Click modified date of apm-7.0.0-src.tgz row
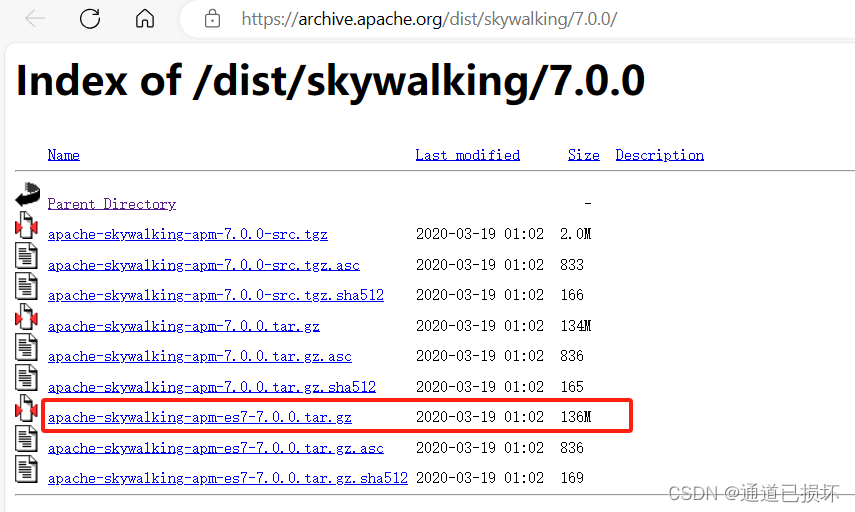The height and width of the screenshot is (512, 855). click(480, 234)
